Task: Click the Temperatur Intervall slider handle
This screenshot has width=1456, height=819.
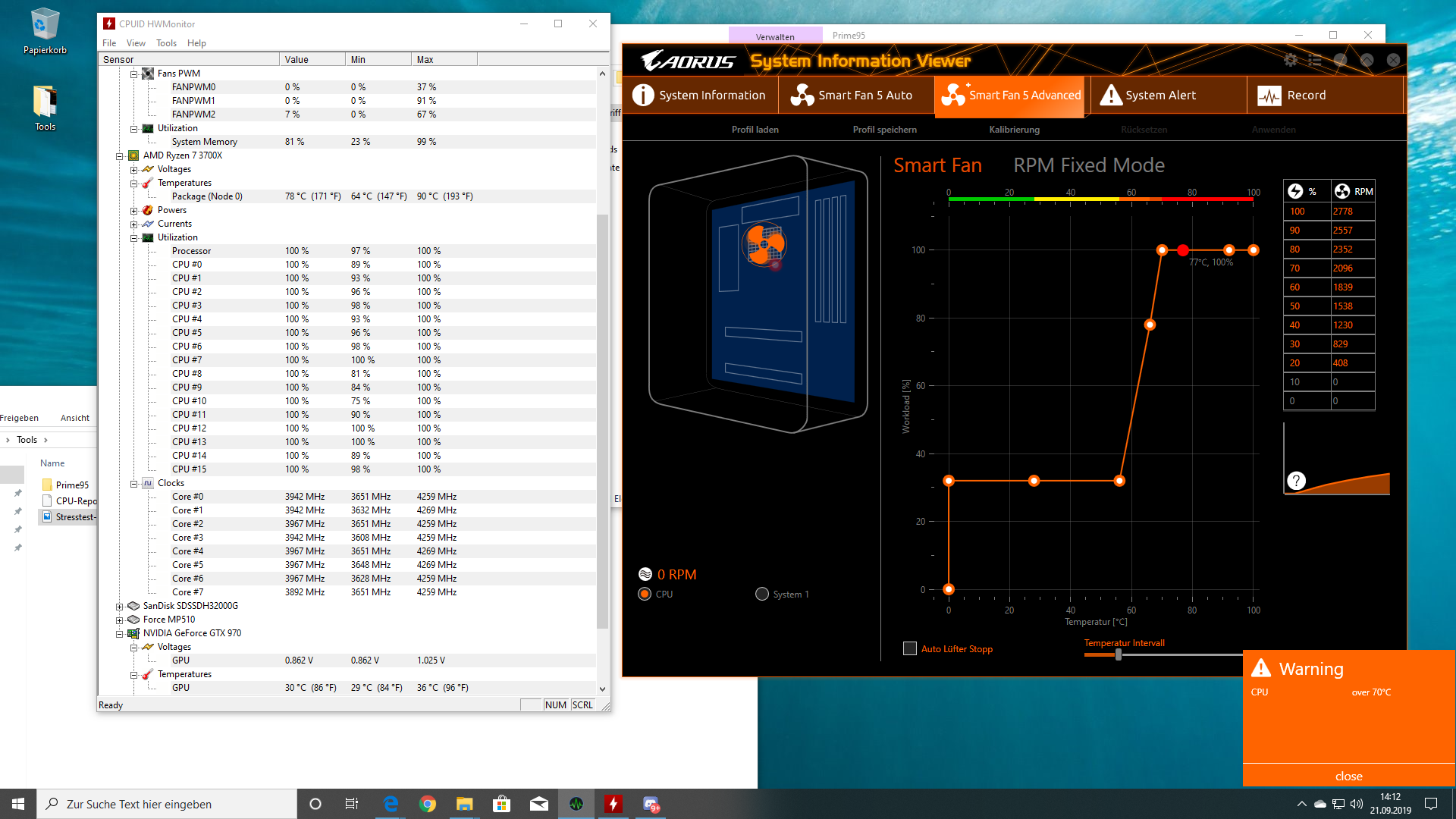Action: pyautogui.click(x=1118, y=654)
